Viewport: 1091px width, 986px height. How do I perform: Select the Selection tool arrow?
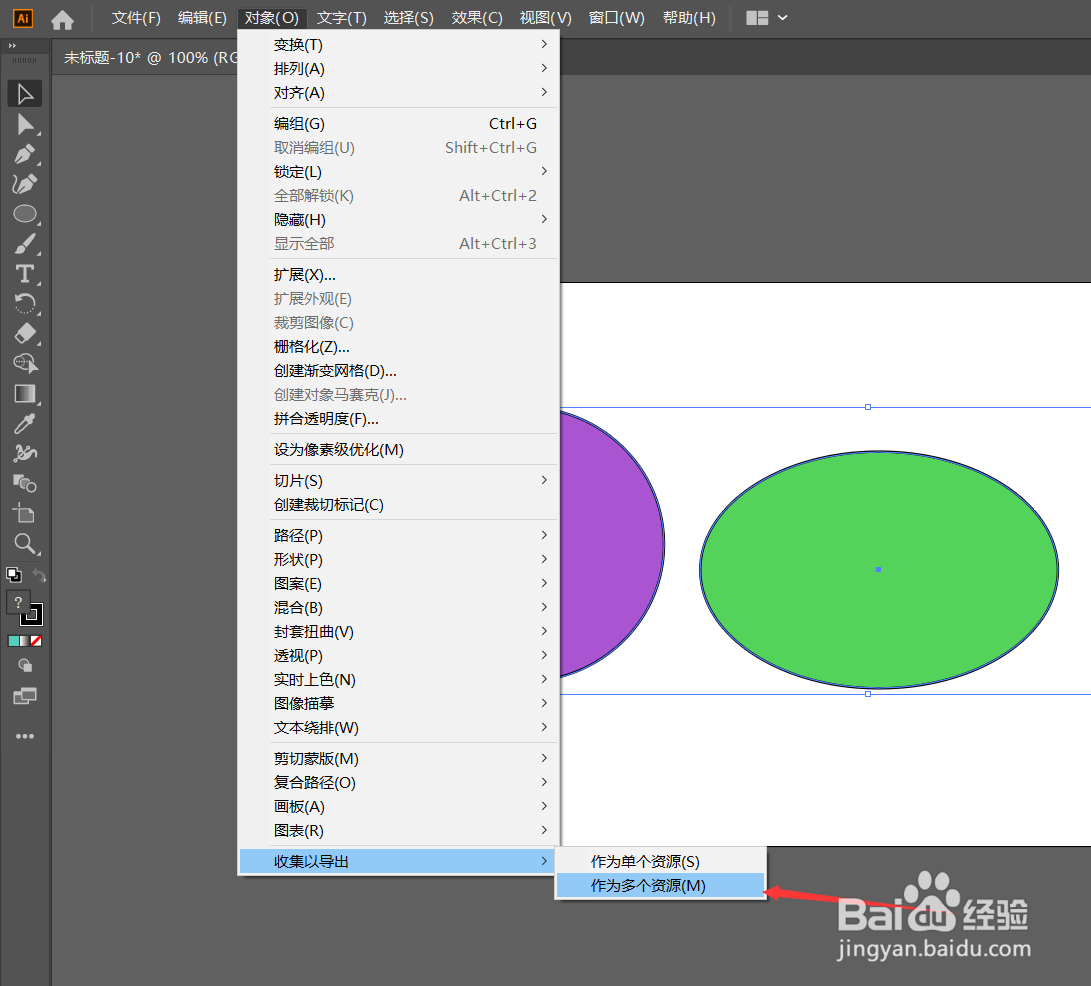click(25, 94)
